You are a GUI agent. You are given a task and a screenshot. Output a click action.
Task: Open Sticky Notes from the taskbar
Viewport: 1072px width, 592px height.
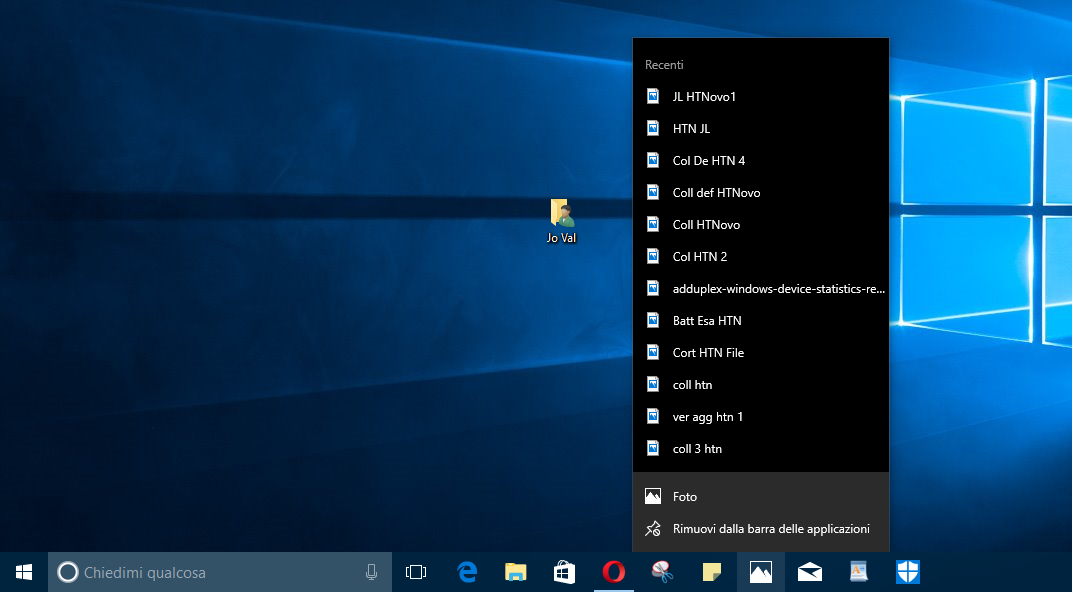pos(710,571)
